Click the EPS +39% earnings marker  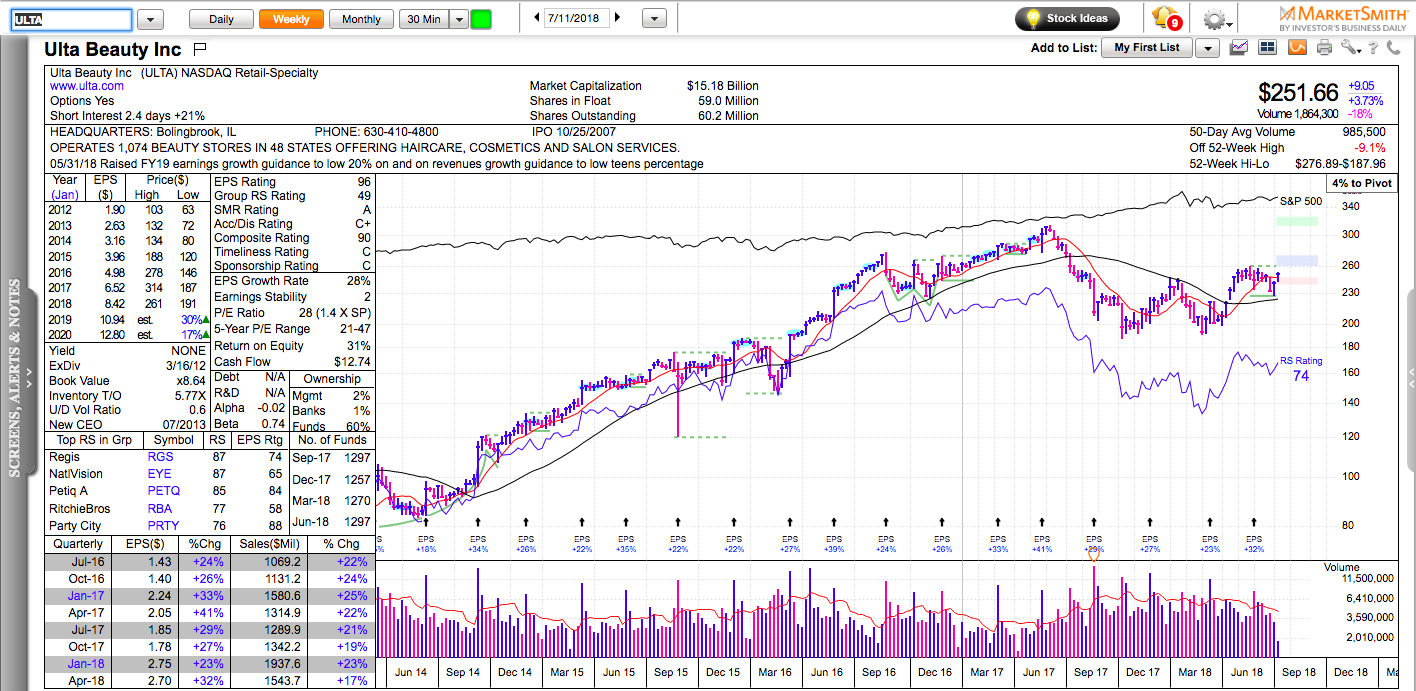[x=833, y=544]
